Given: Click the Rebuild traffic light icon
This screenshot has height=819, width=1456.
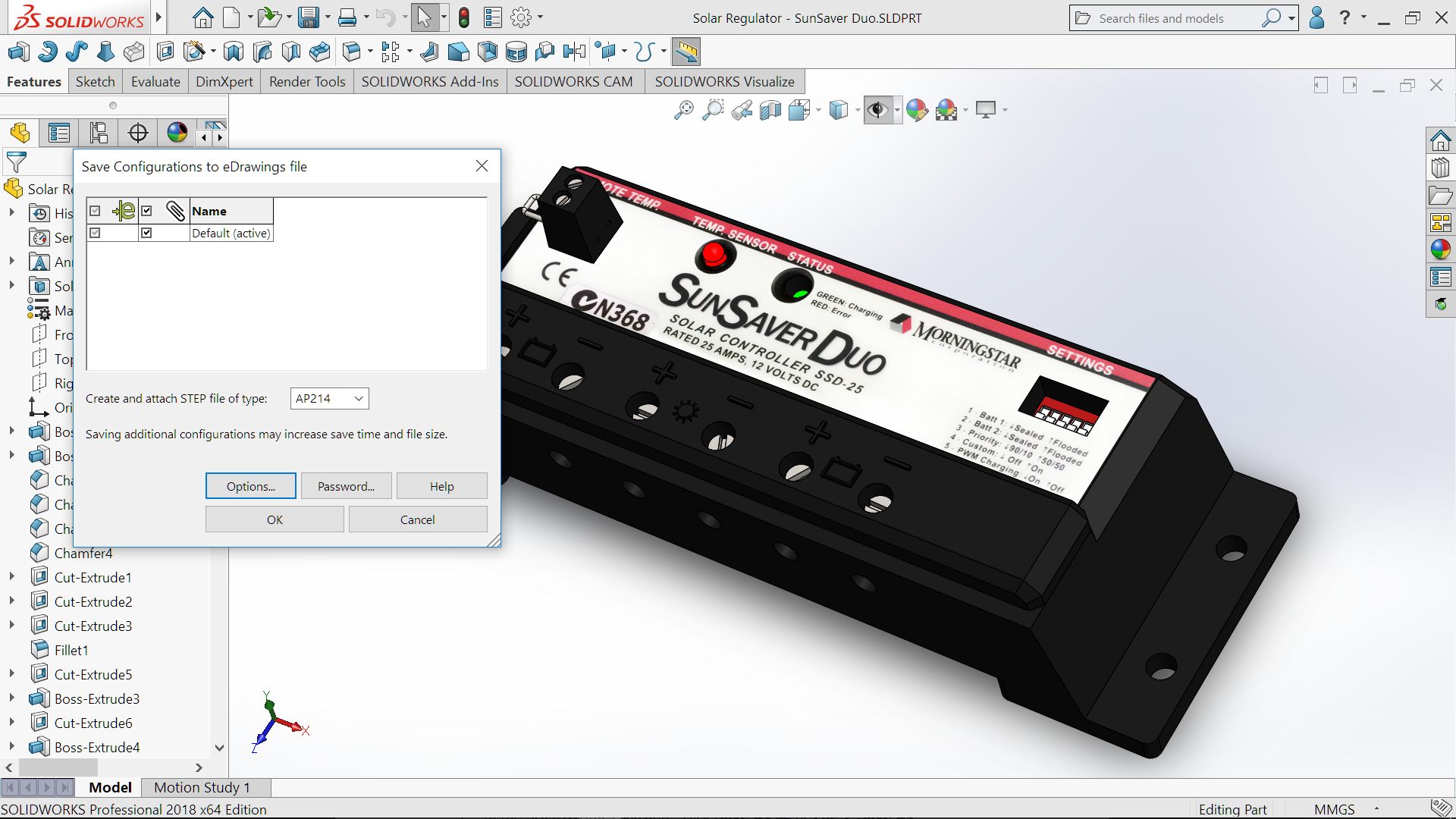Looking at the screenshot, I should (x=464, y=17).
